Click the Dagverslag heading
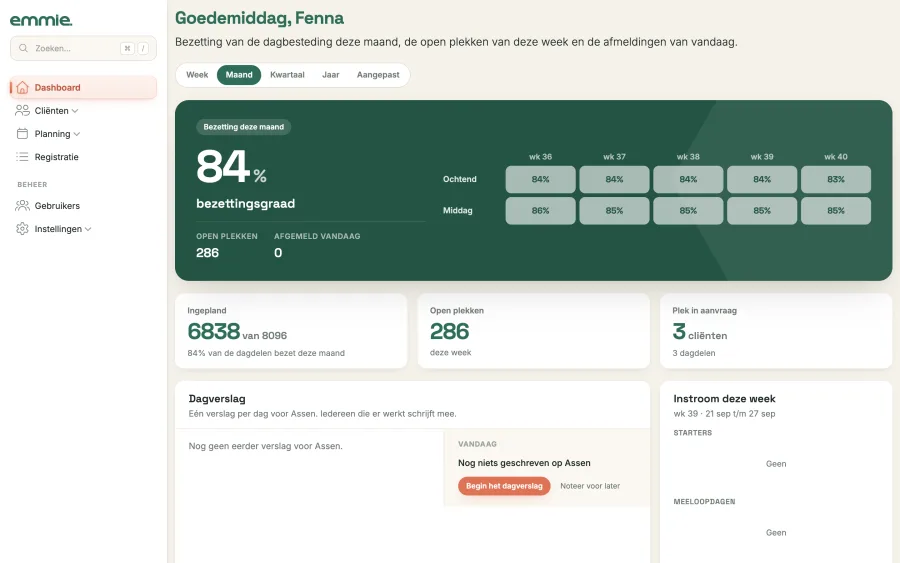 (x=217, y=398)
